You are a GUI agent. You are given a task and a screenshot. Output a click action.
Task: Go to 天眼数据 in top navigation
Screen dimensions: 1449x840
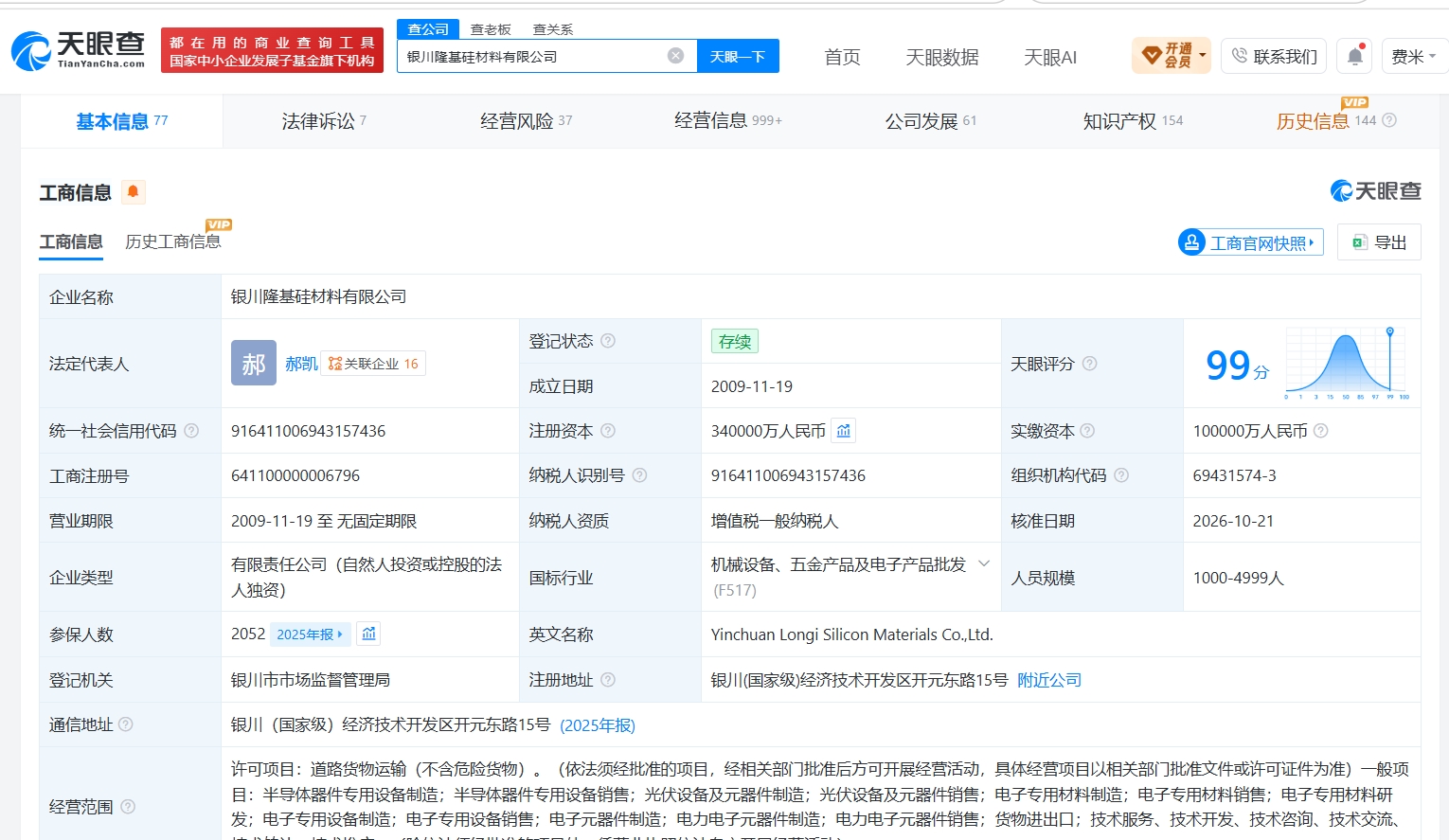942,57
